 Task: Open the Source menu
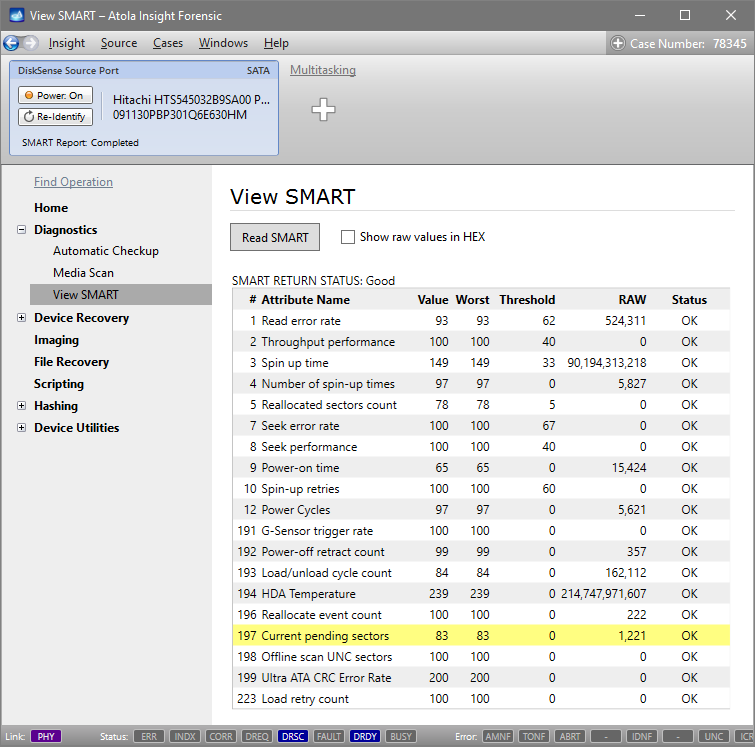(119, 43)
